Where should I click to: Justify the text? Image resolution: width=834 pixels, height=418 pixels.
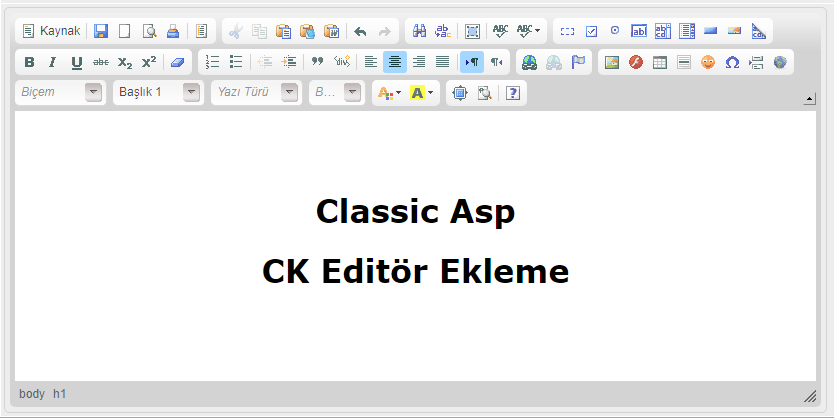coord(443,62)
